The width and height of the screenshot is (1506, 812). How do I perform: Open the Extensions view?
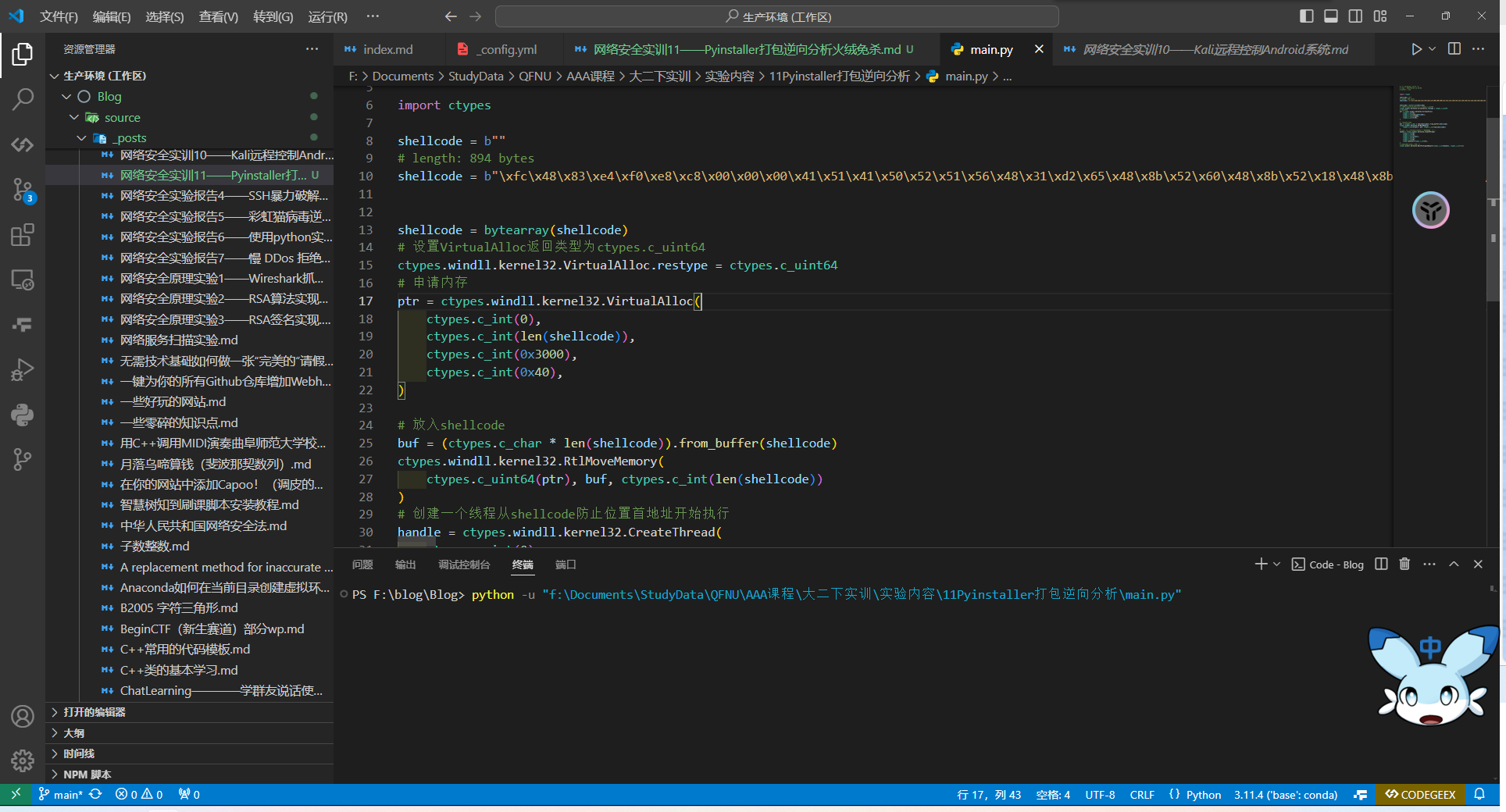tap(23, 235)
